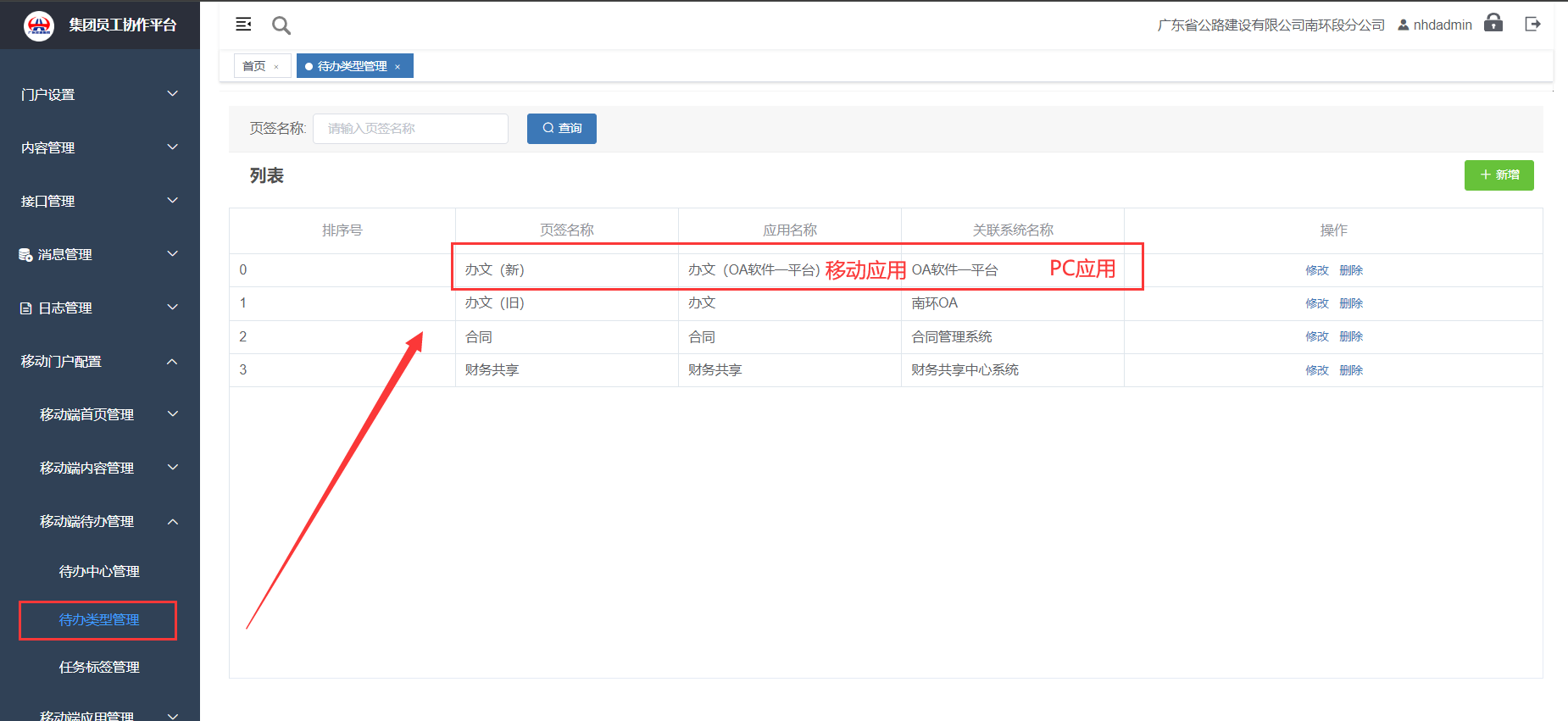Image resolution: width=1568 pixels, height=721 pixels.
Task: Collapse sidebar with the hamburger icon
Action: pyautogui.click(x=243, y=25)
